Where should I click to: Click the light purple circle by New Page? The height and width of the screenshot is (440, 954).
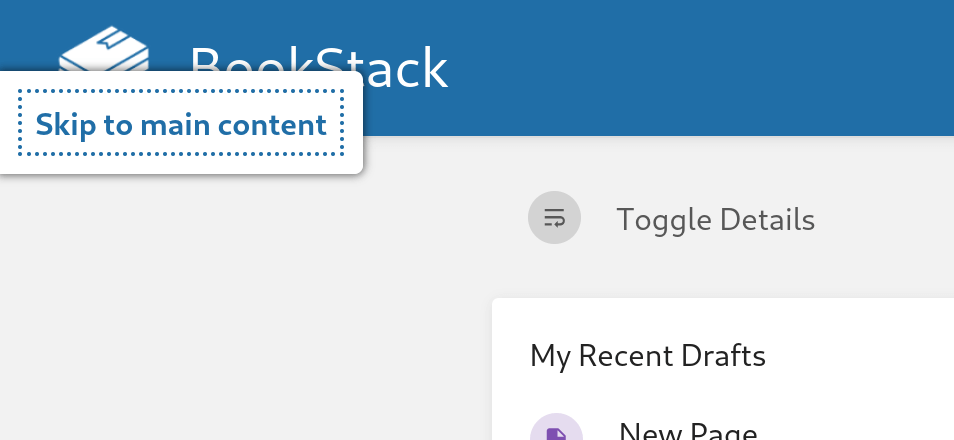pos(556,427)
